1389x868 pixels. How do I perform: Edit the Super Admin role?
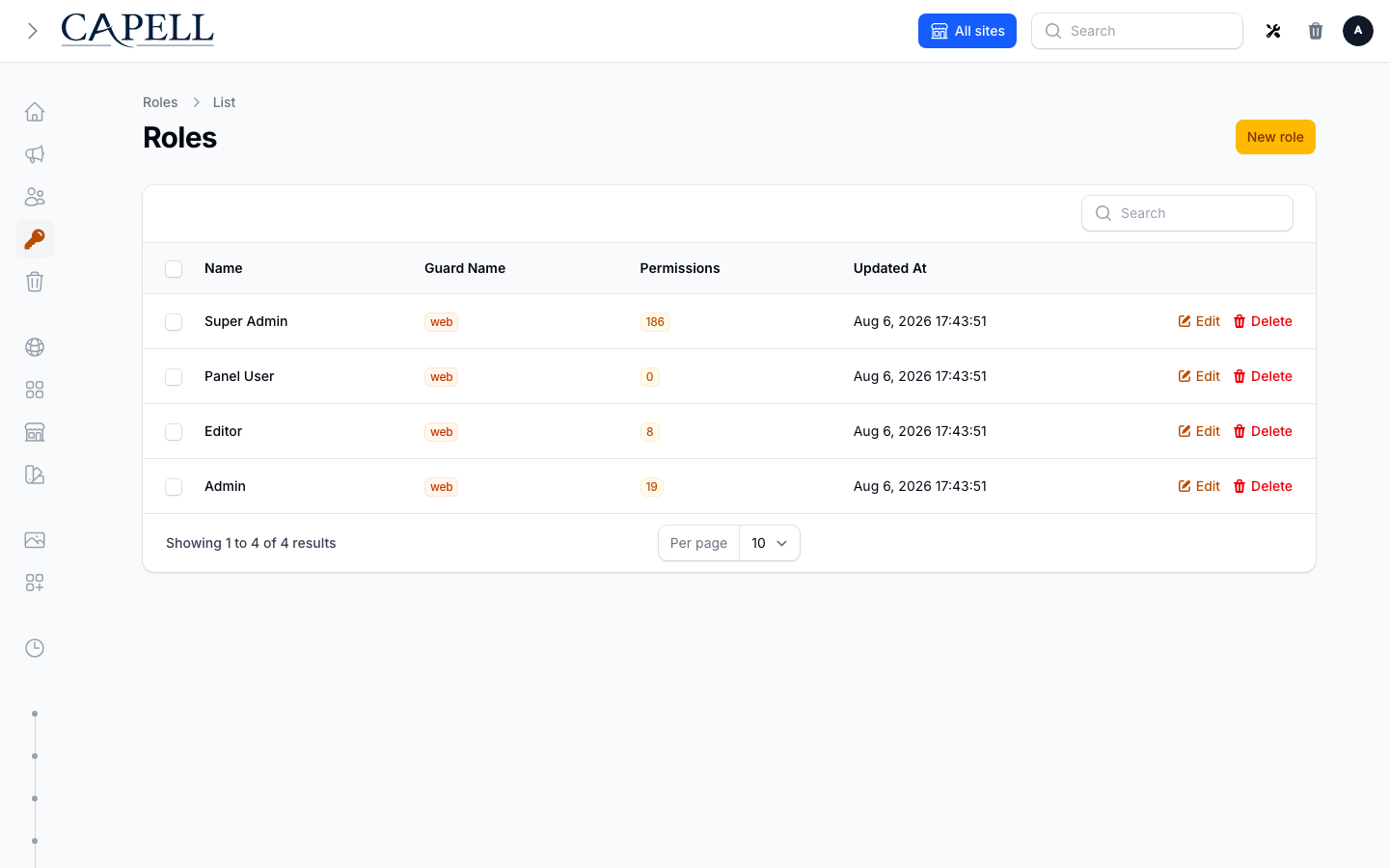pos(1199,321)
